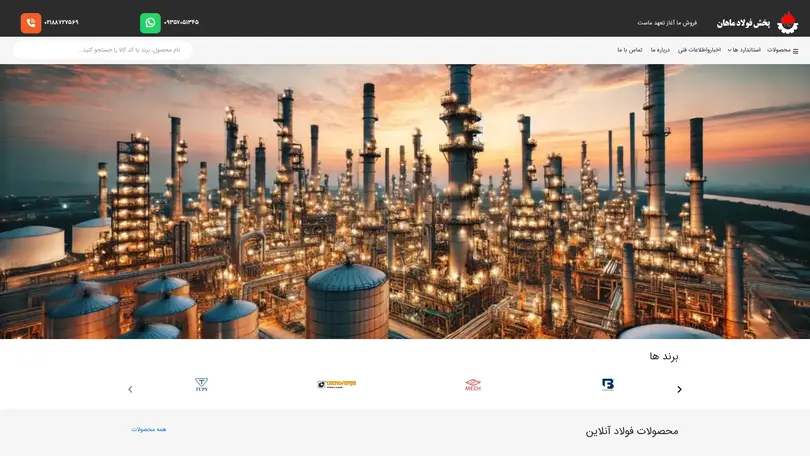This screenshot has width=810, height=456.
Task: Click the red gear site logo
Action: [787, 23]
